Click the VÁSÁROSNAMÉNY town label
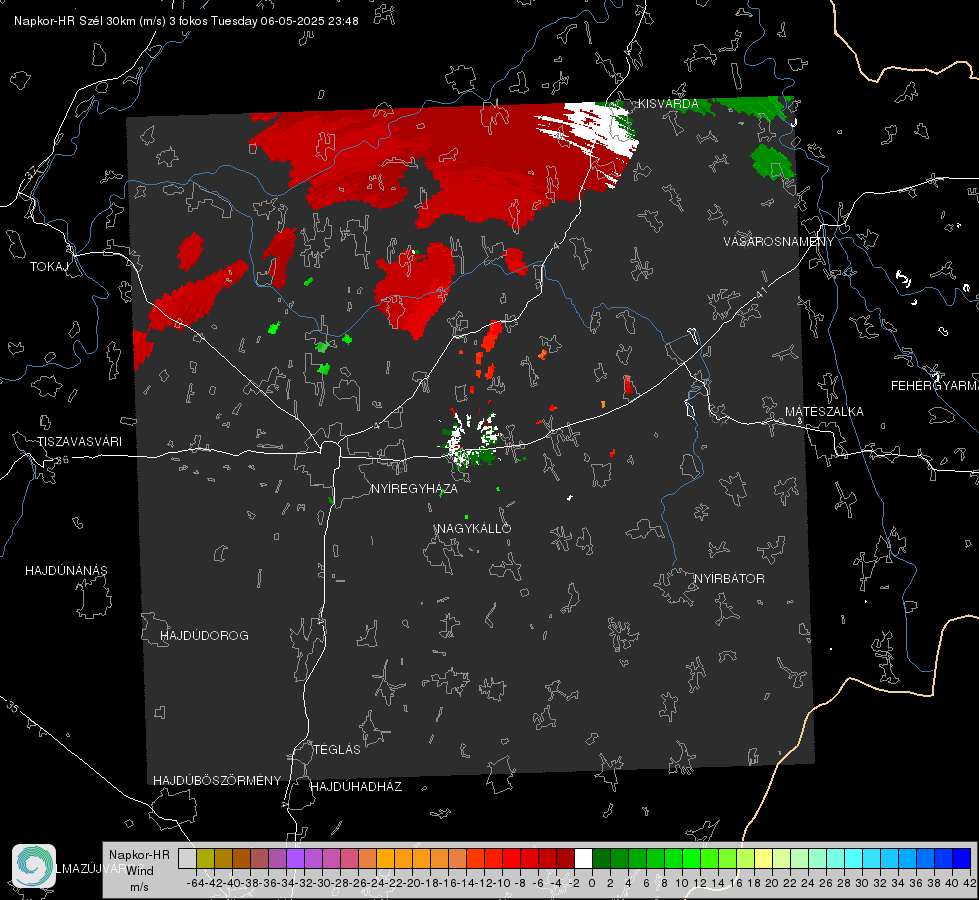 click(x=778, y=242)
